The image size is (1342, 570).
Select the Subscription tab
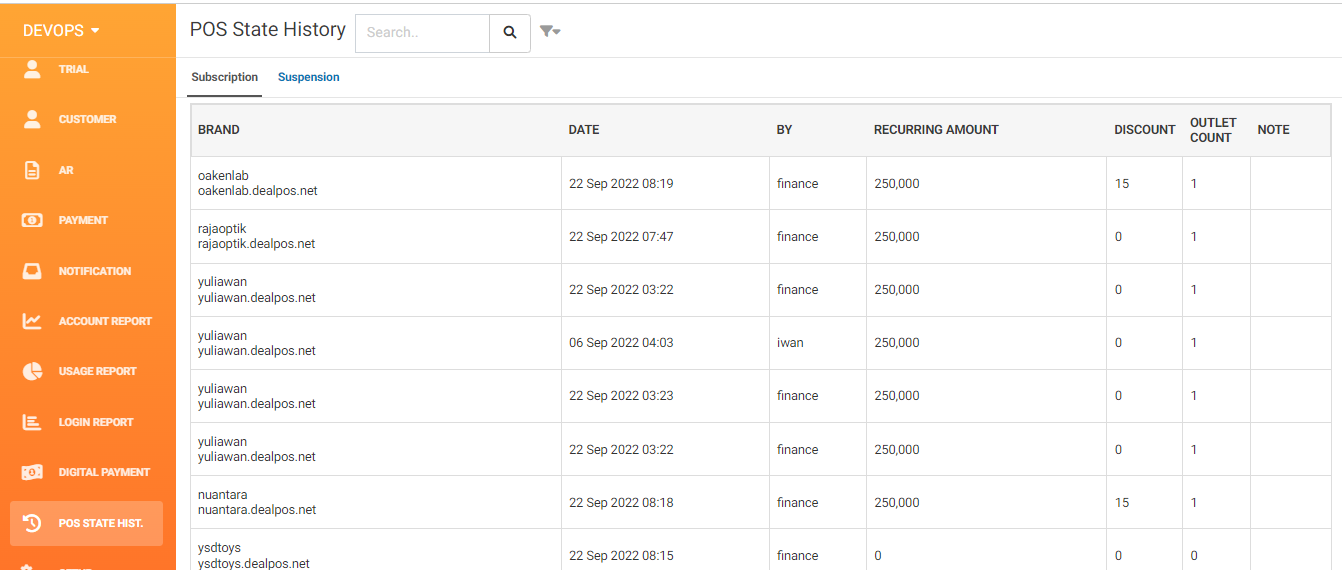(x=225, y=77)
